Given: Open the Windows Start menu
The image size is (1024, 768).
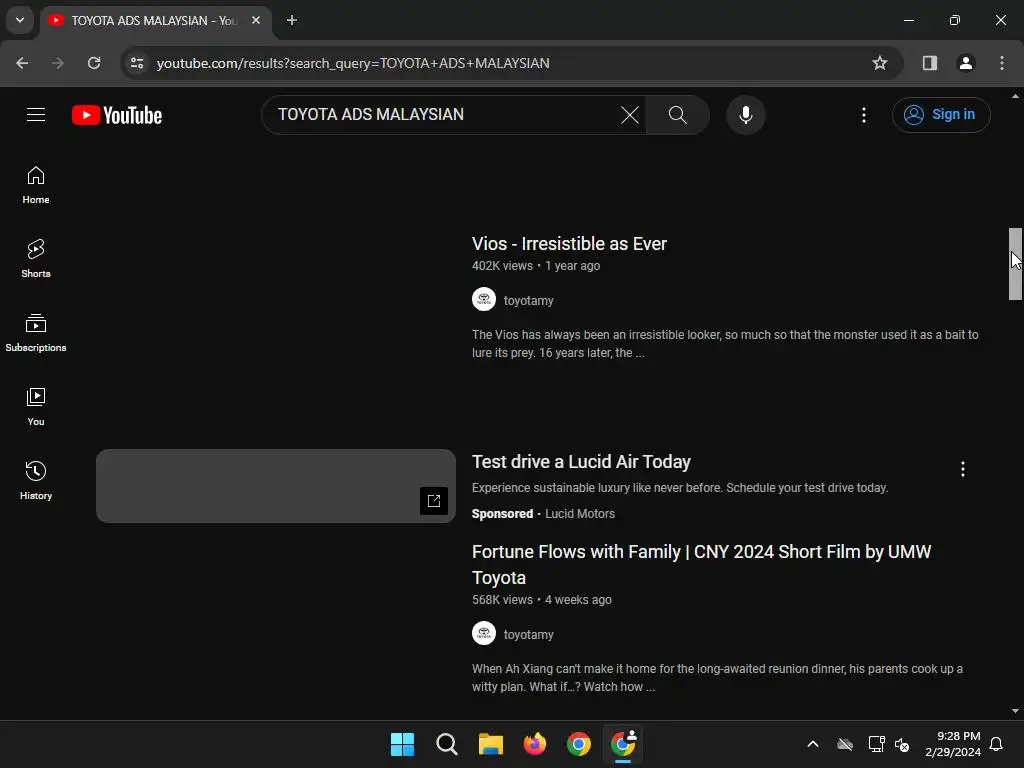Looking at the screenshot, I should tap(402, 744).
